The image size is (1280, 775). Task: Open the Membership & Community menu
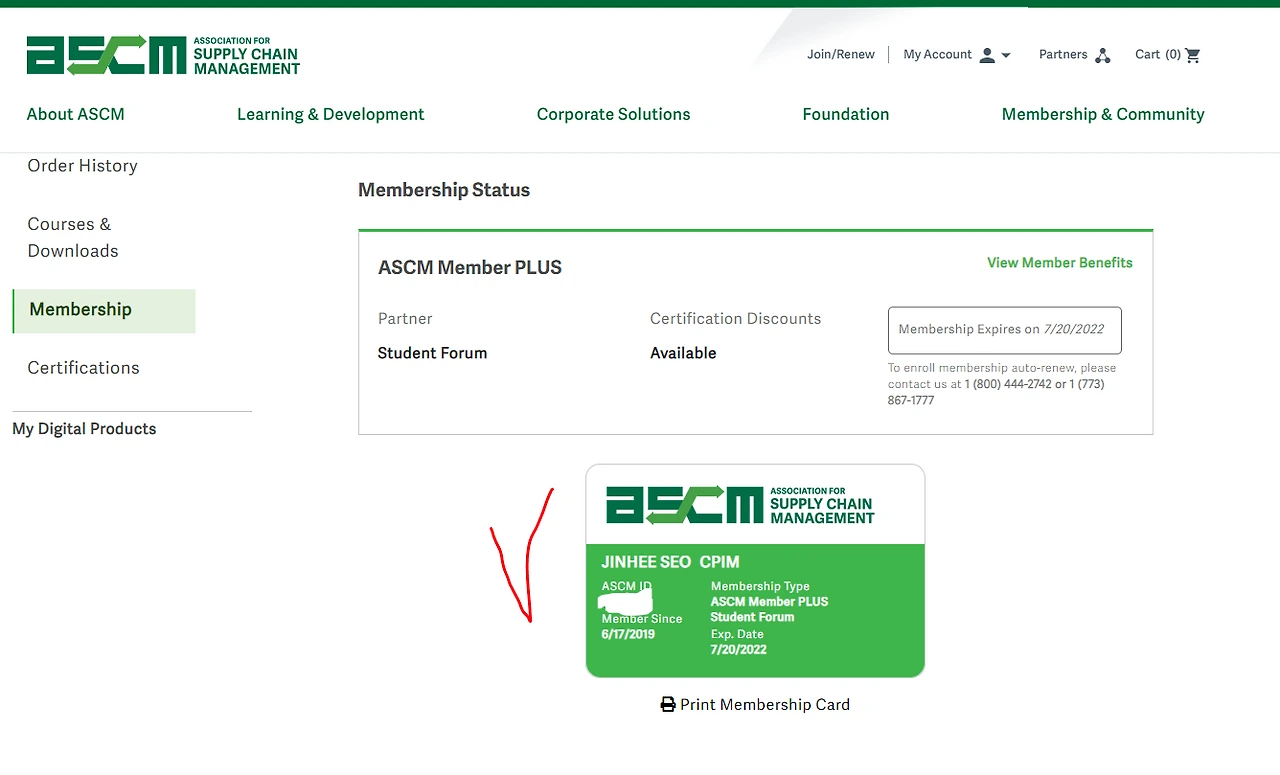tap(1103, 114)
